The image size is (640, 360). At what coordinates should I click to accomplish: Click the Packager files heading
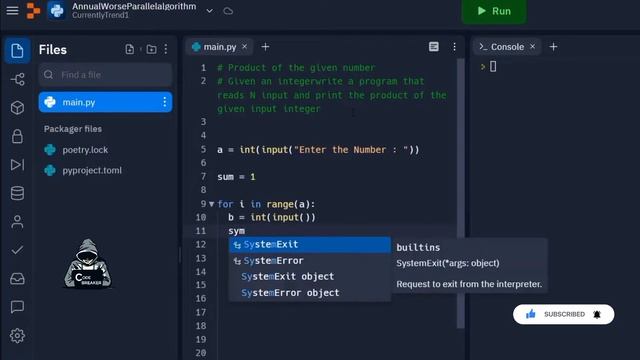point(73,129)
